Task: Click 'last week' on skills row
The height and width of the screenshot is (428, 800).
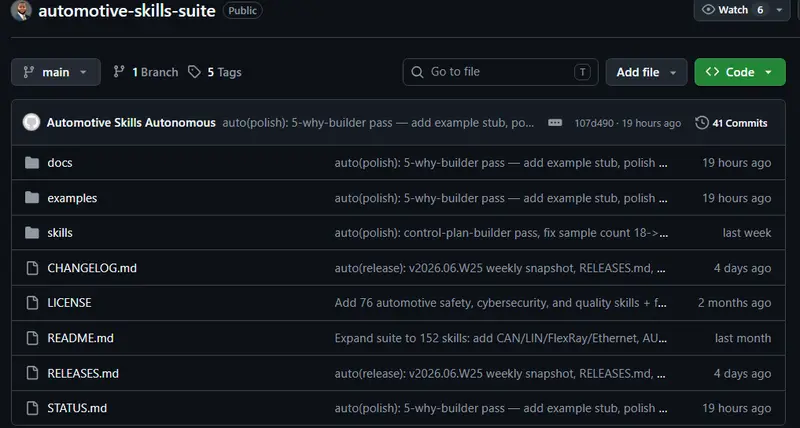Action: pyautogui.click(x=747, y=233)
